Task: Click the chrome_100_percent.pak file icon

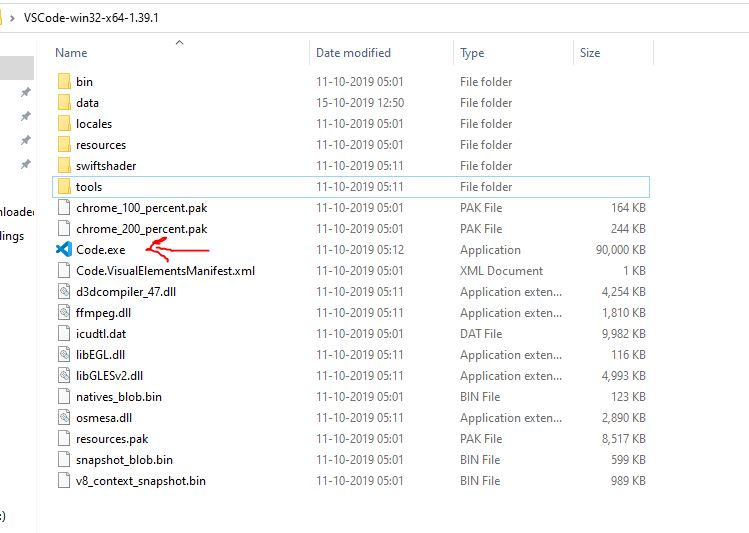Action: coord(64,208)
